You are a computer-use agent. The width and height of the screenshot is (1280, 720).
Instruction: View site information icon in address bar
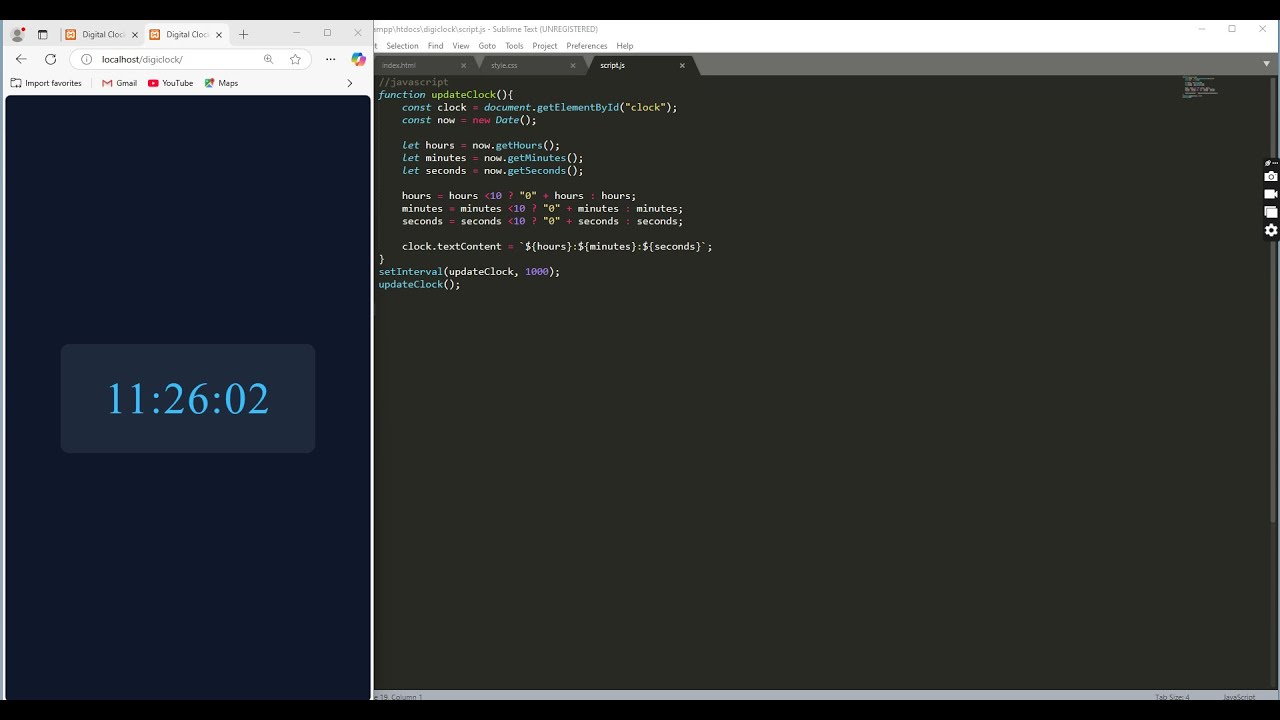(x=86, y=59)
